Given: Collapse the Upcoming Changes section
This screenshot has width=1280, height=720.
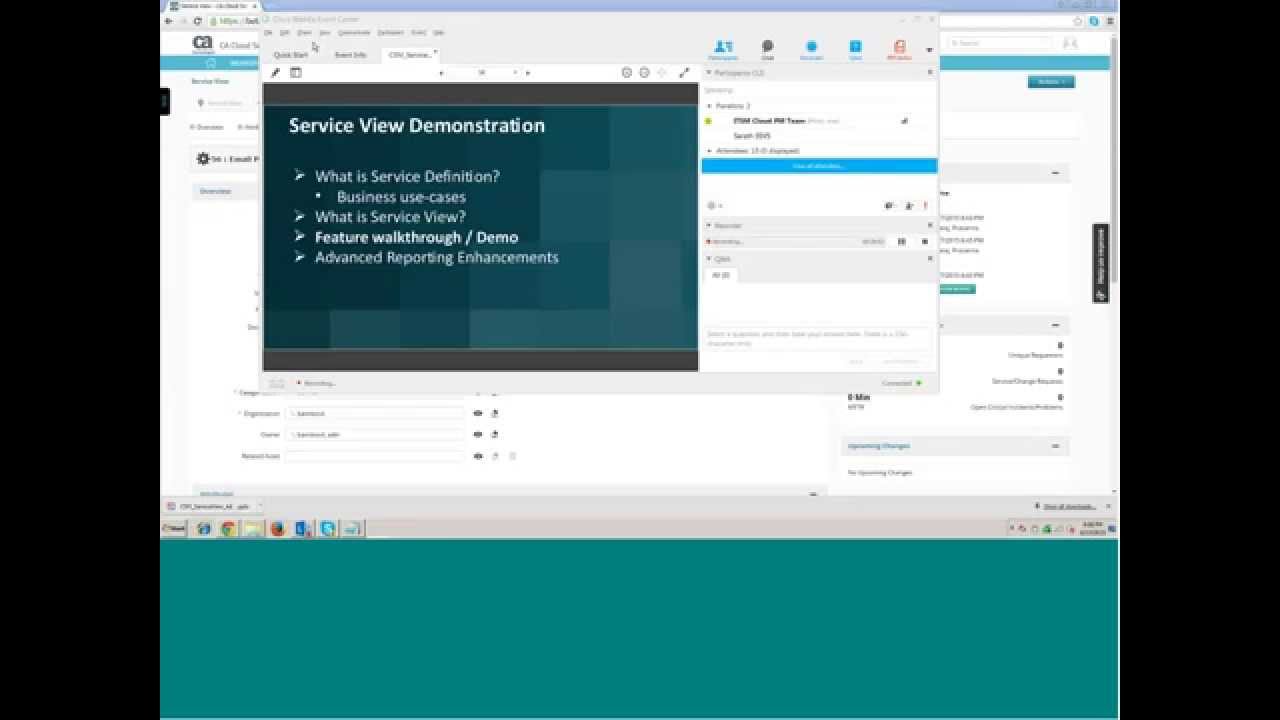Looking at the screenshot, I should (1055, 446).
